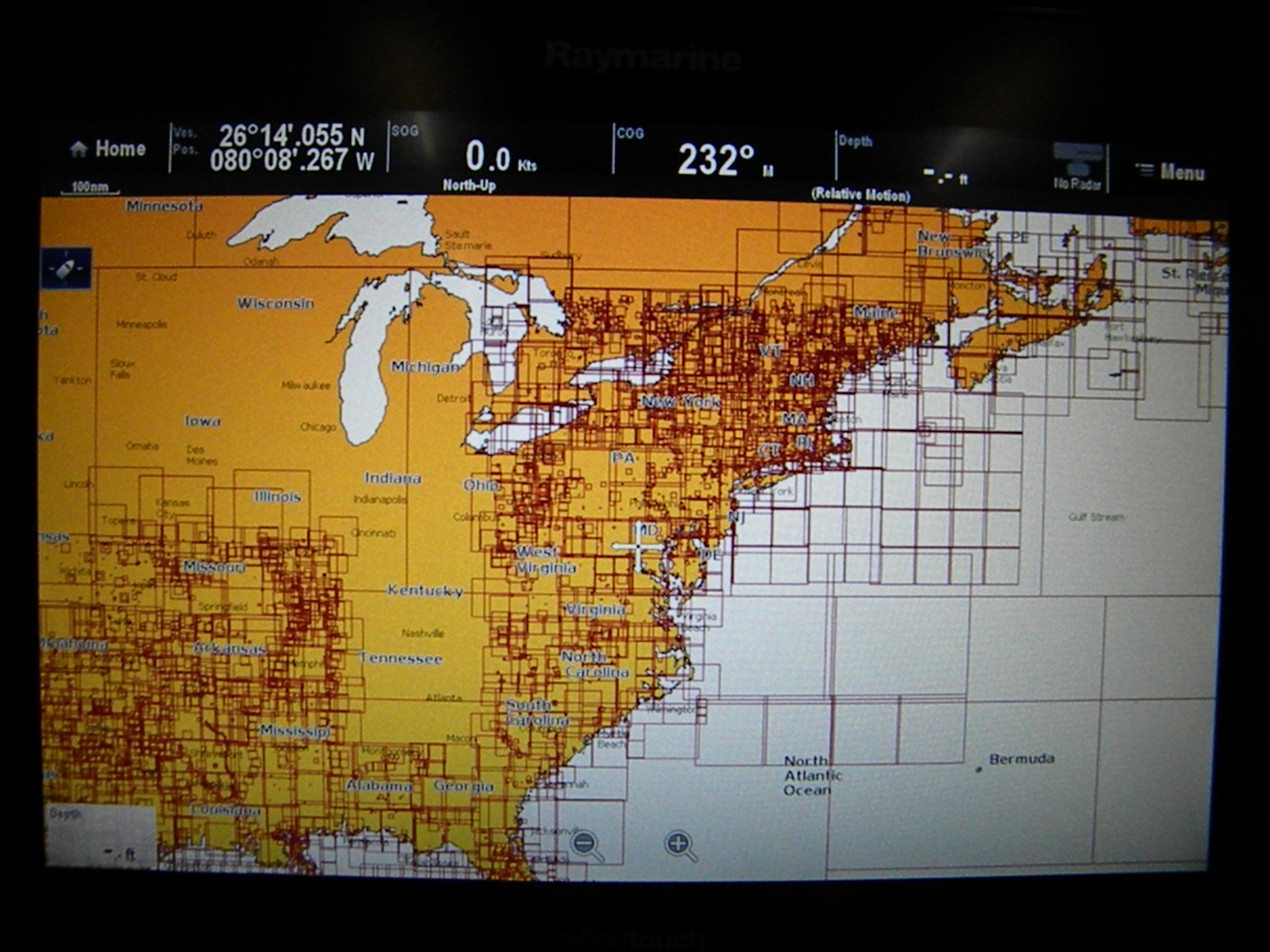Open the Ves. Pos. coordinates cell
The image size is (1270, 952).
pyautogui.click(x=279, y=149)
